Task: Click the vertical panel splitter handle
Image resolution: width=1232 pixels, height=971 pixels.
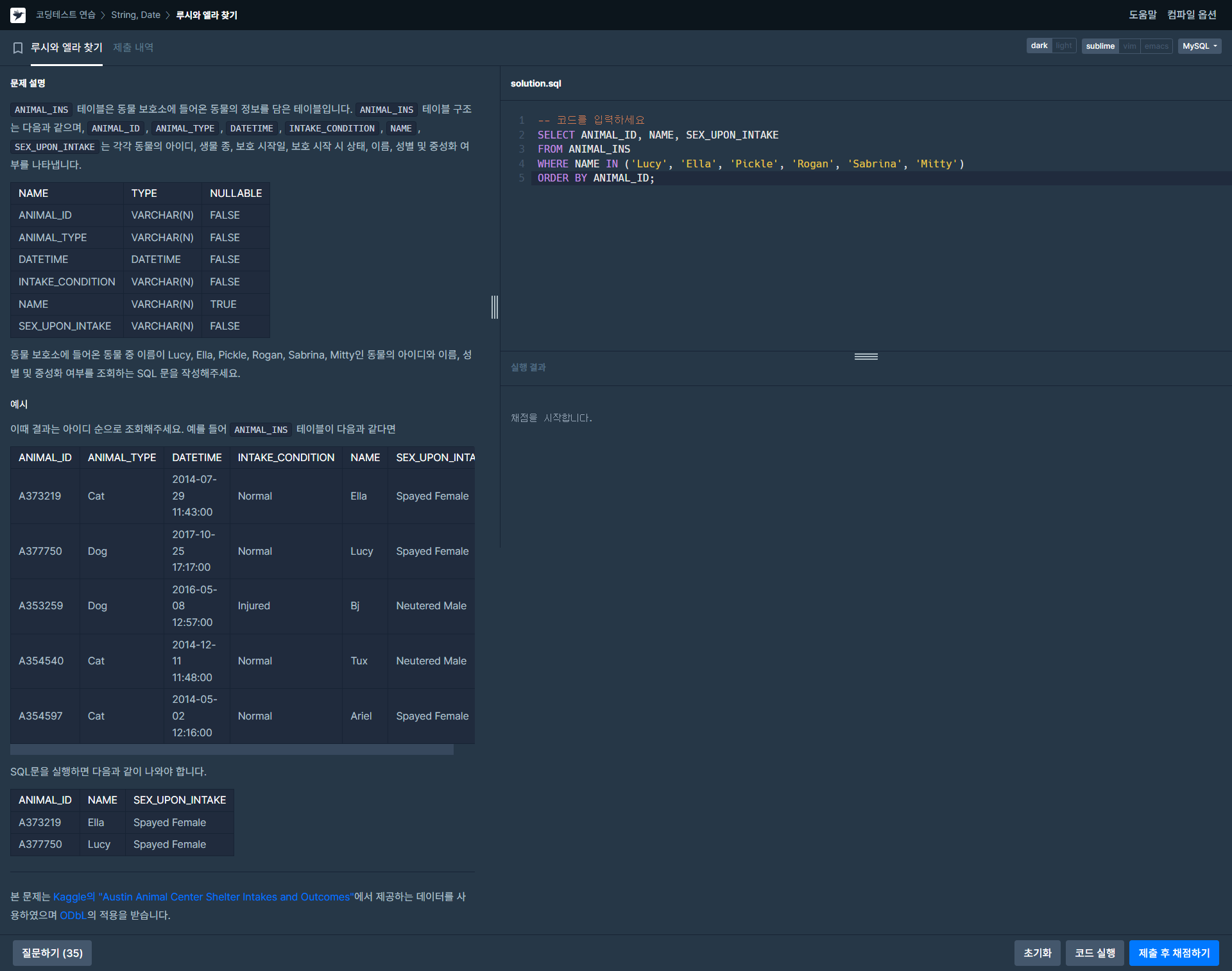Action: [x=495, y=307]
